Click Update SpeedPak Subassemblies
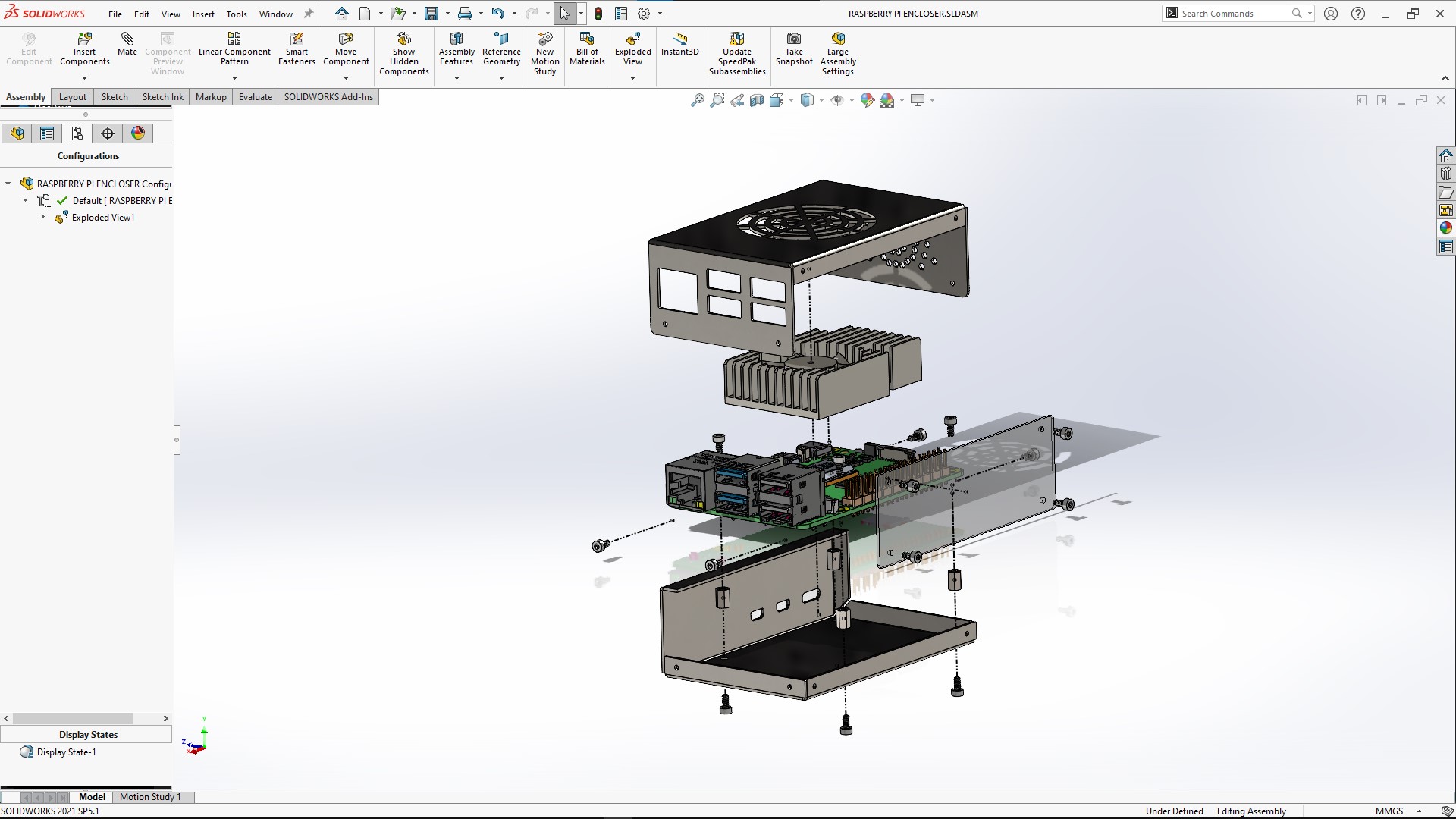Viewport: 1456px width, 819px height. pyautogui.click(x=737, y=54)
